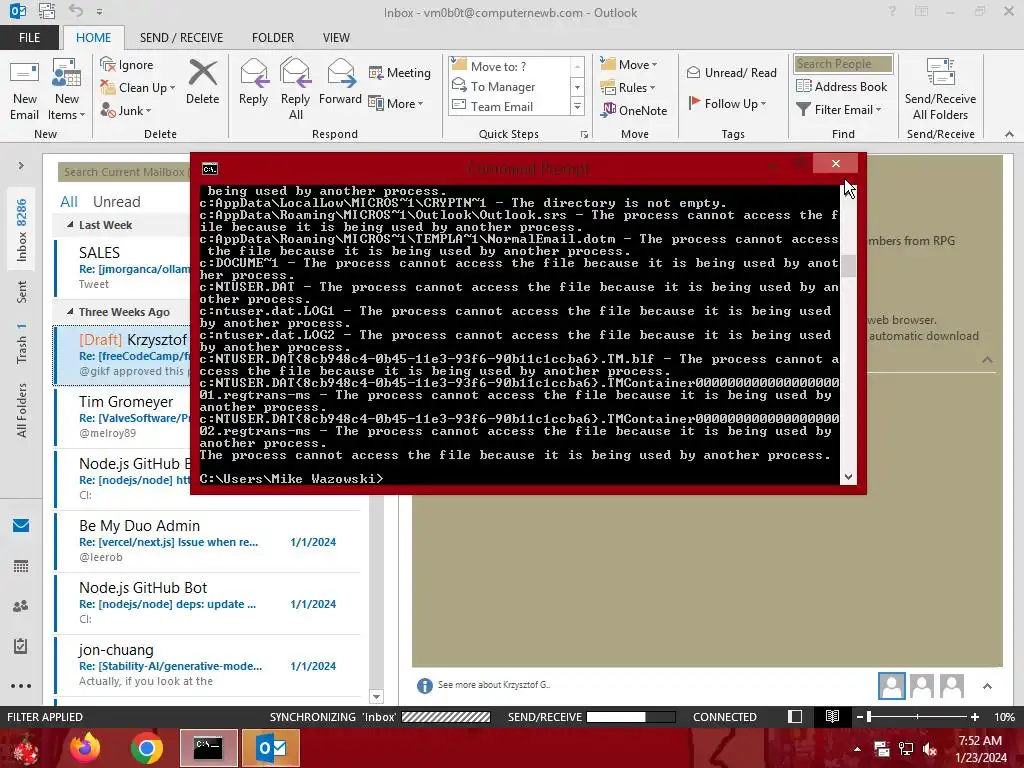Switch to People view icon
Viewport: 1024px width, 768px height.
21,606
